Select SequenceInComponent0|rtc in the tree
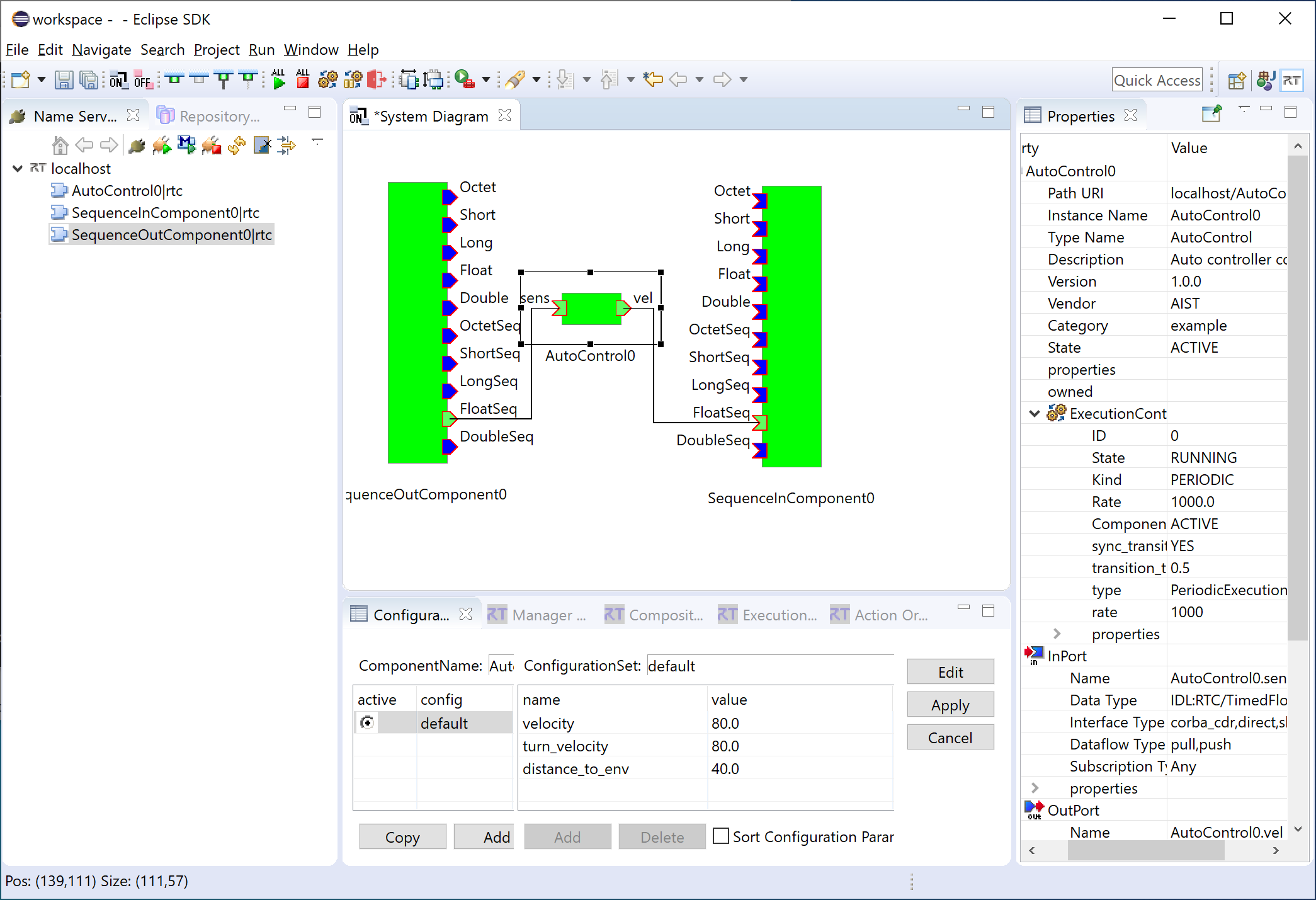The image size is (1316, 900). point(165,213)
